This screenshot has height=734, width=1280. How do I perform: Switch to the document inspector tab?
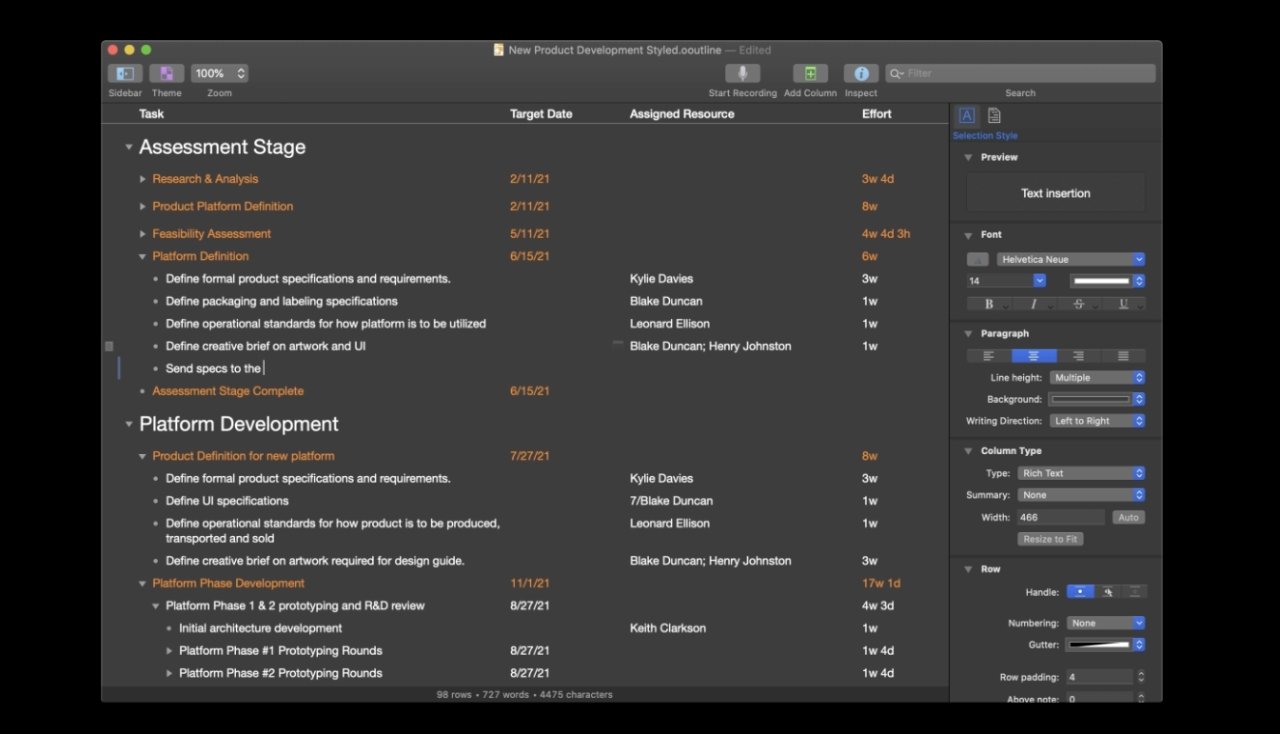click(993, 115)
